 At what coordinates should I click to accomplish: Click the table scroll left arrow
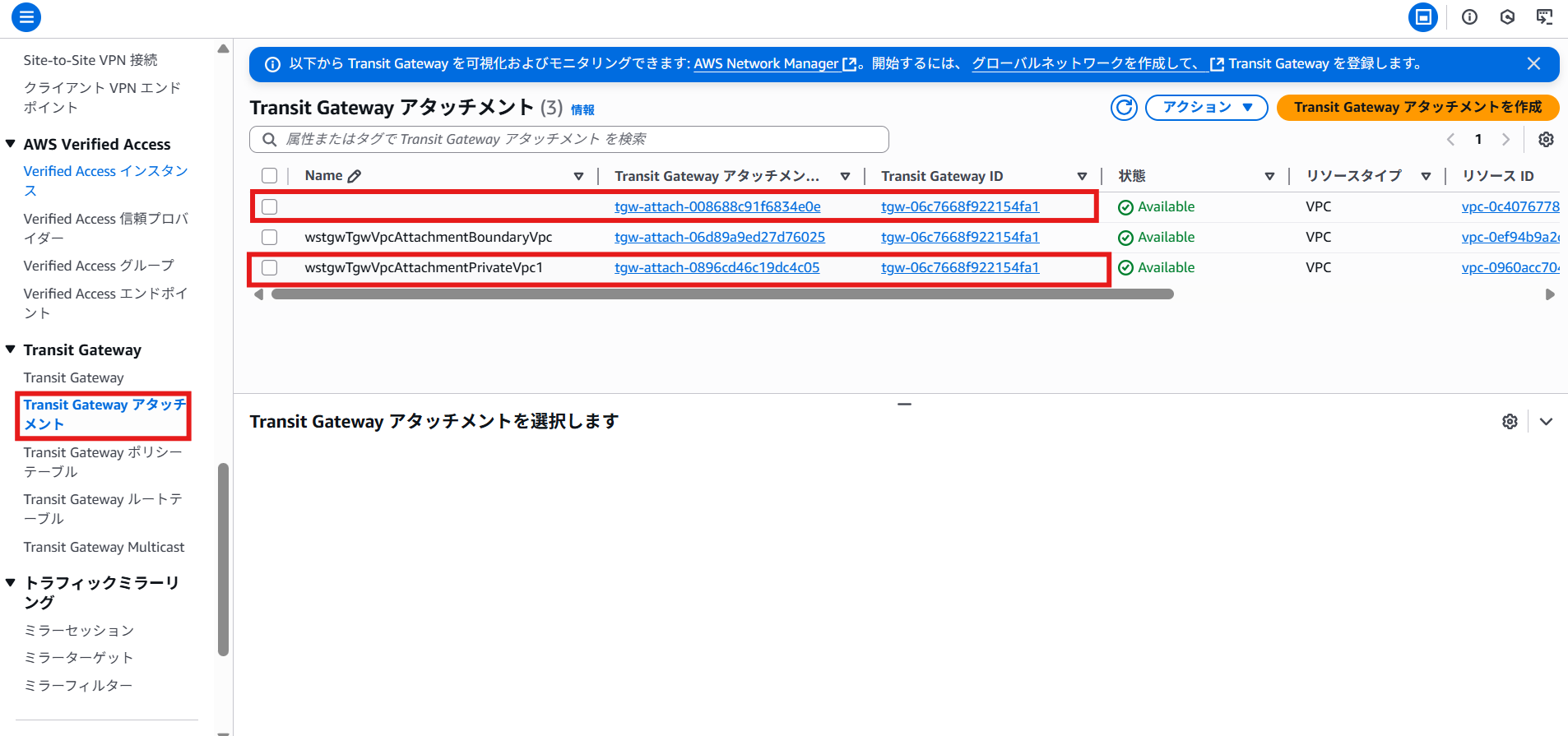(258, 294)
